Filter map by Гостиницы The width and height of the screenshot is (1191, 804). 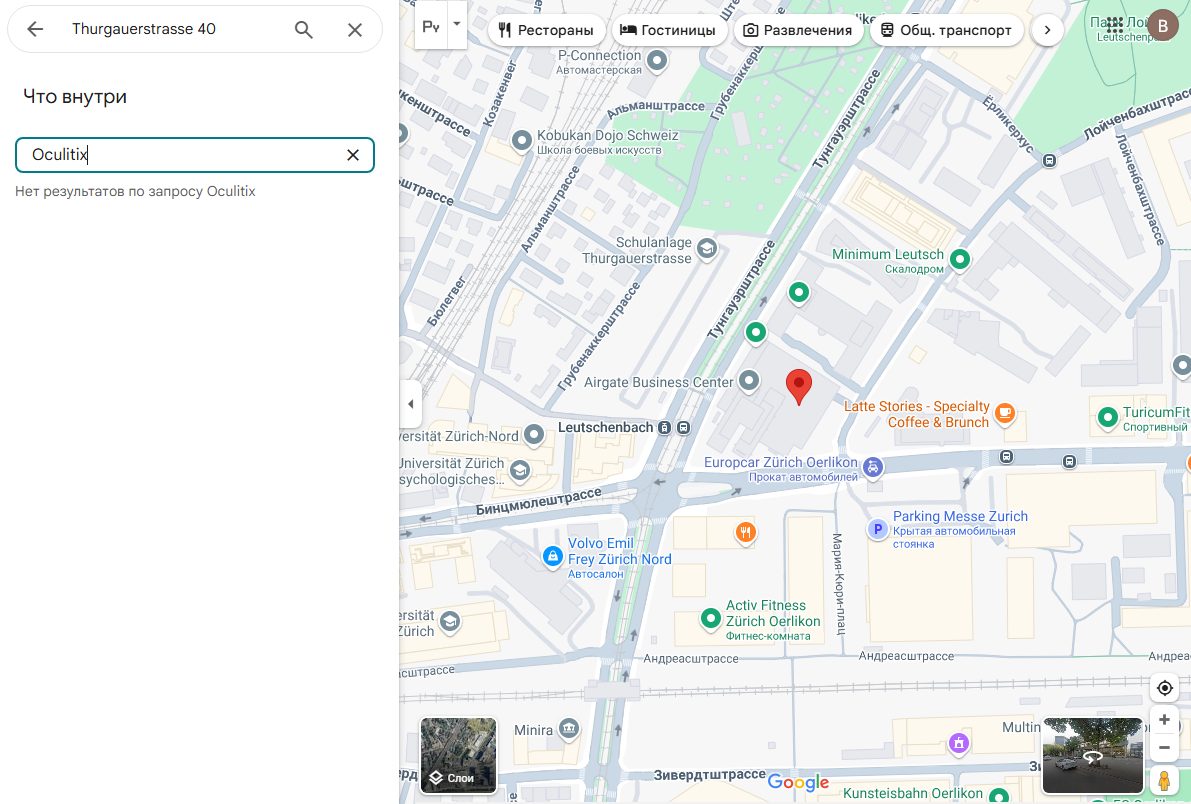668,30
